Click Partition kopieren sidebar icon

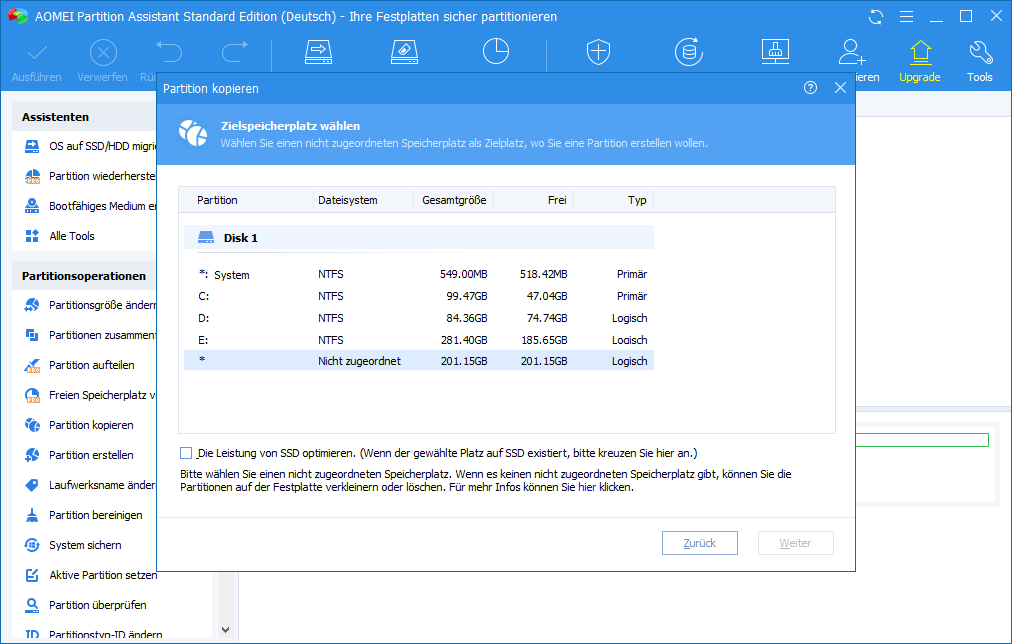tap(32, 425)
